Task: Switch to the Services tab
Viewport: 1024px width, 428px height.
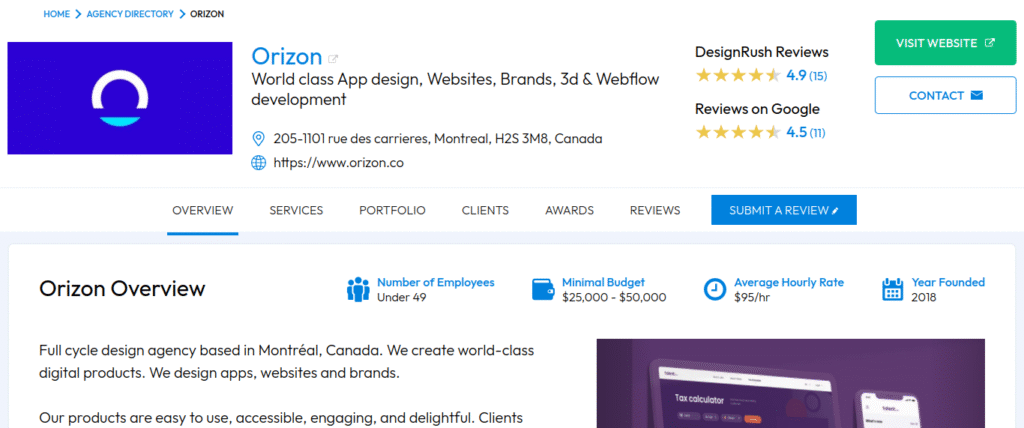Action: (x=296, y=210)
